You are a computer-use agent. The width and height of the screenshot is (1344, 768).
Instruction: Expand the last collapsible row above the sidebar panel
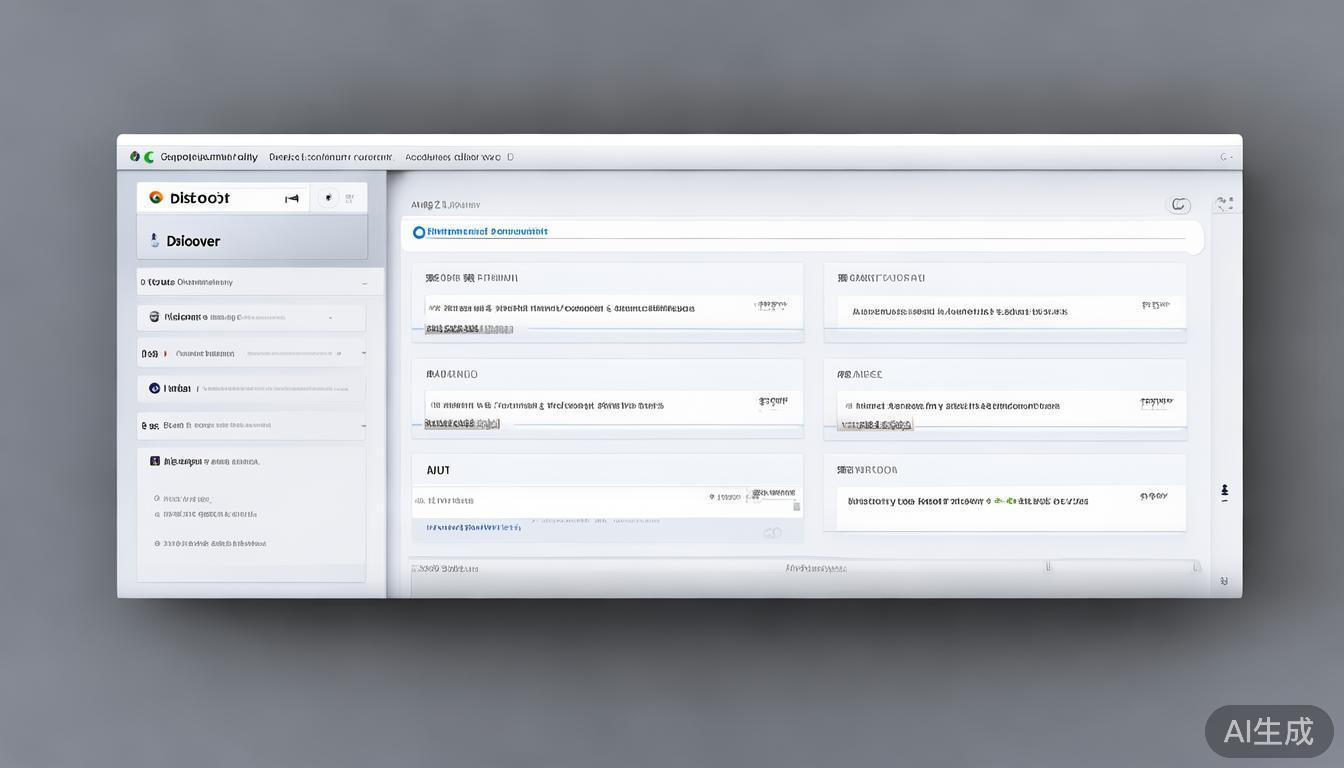pyautogui.click(x=363, y=426)
